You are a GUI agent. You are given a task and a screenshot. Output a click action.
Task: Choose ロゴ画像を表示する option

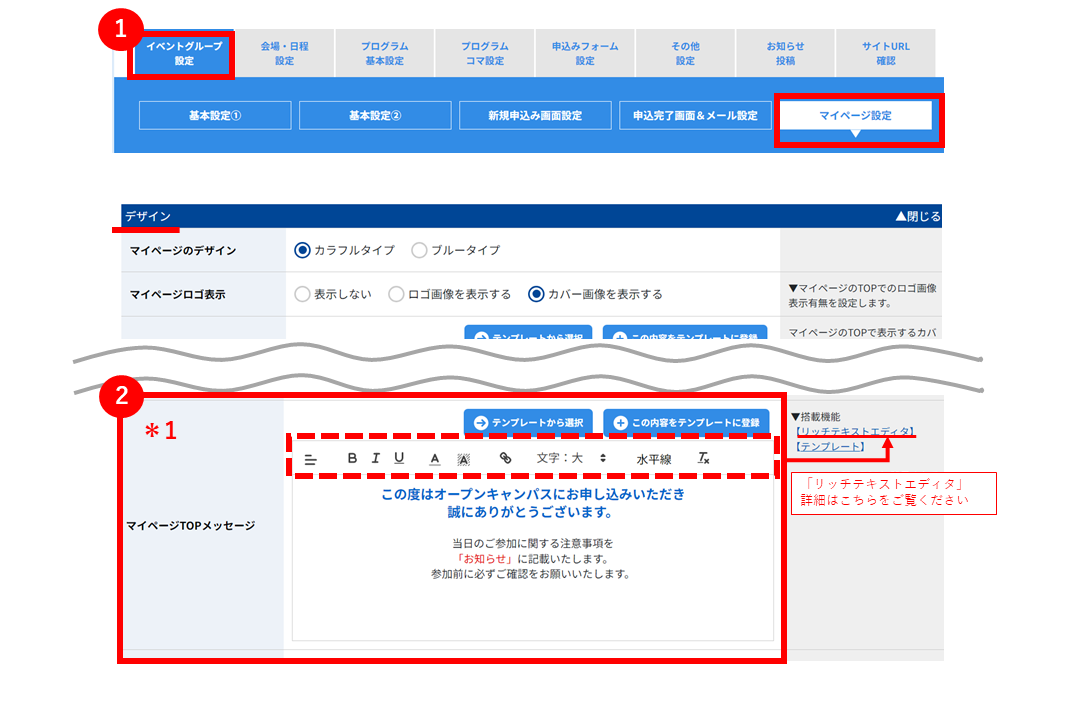(x=396, y=294)
